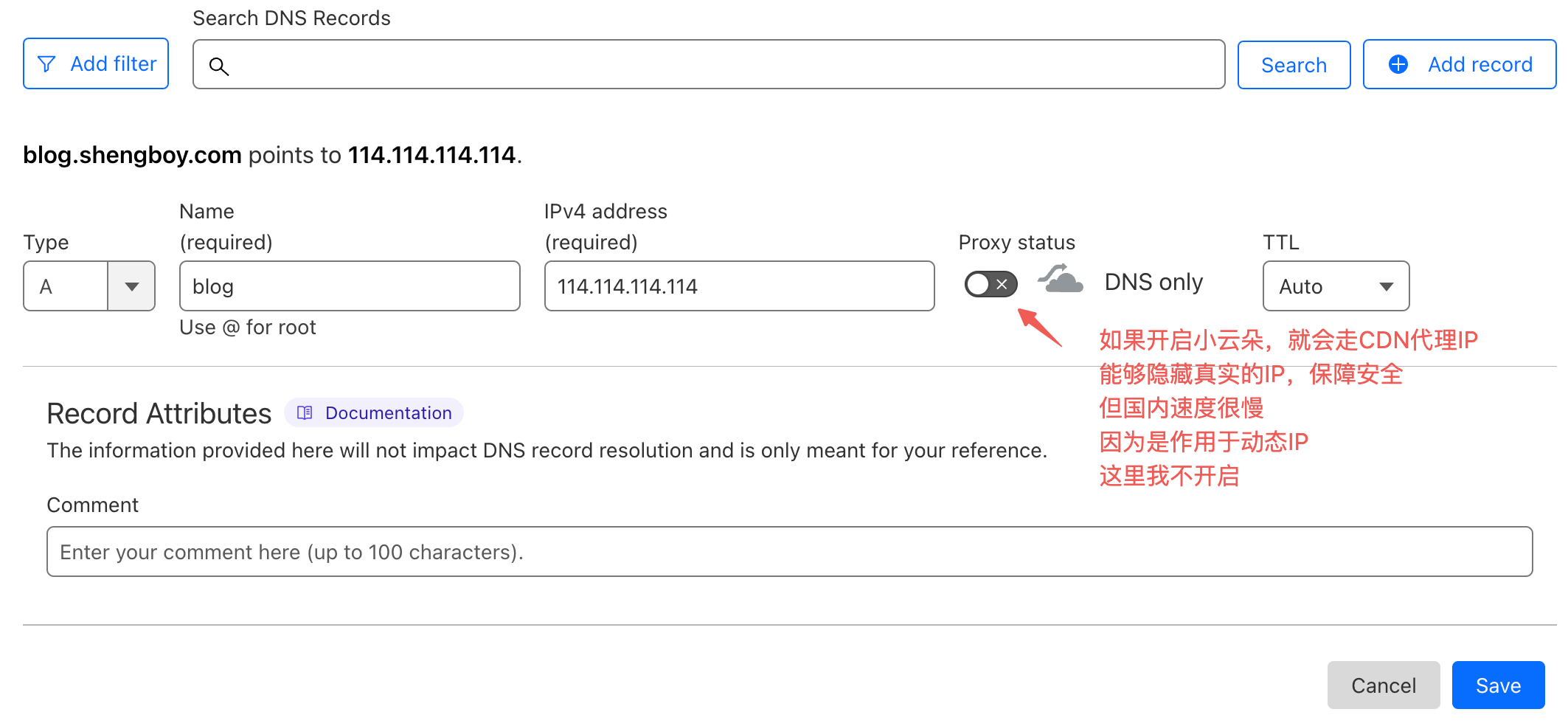Open the Documentation link
1568x726 pixels.
(388, 413)
